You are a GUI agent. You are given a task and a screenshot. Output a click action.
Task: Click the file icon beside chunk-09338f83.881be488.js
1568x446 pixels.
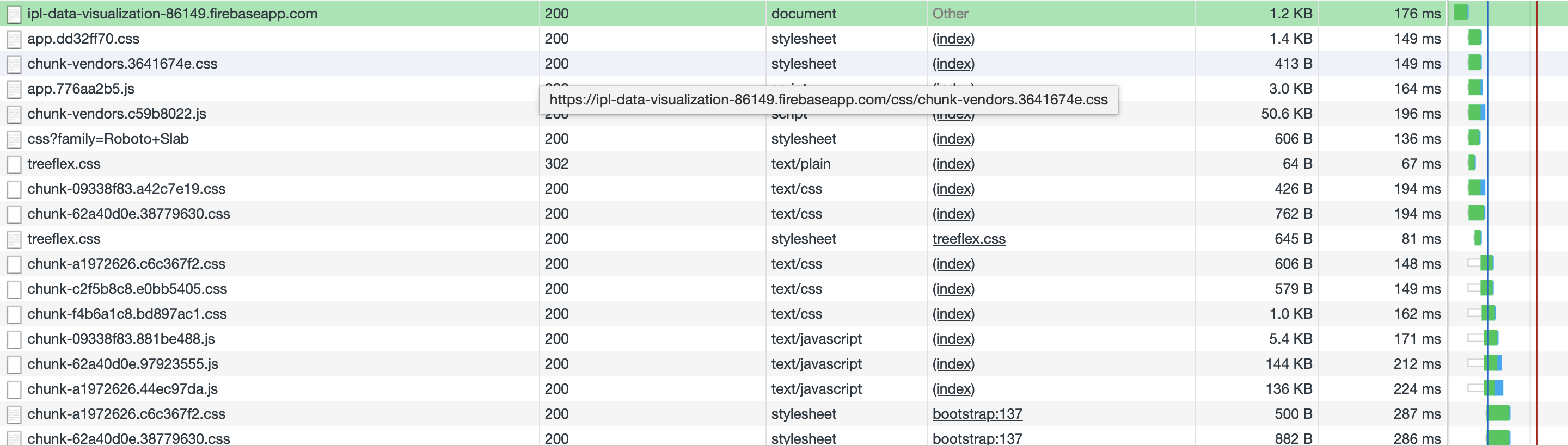(x=14, y=339)
